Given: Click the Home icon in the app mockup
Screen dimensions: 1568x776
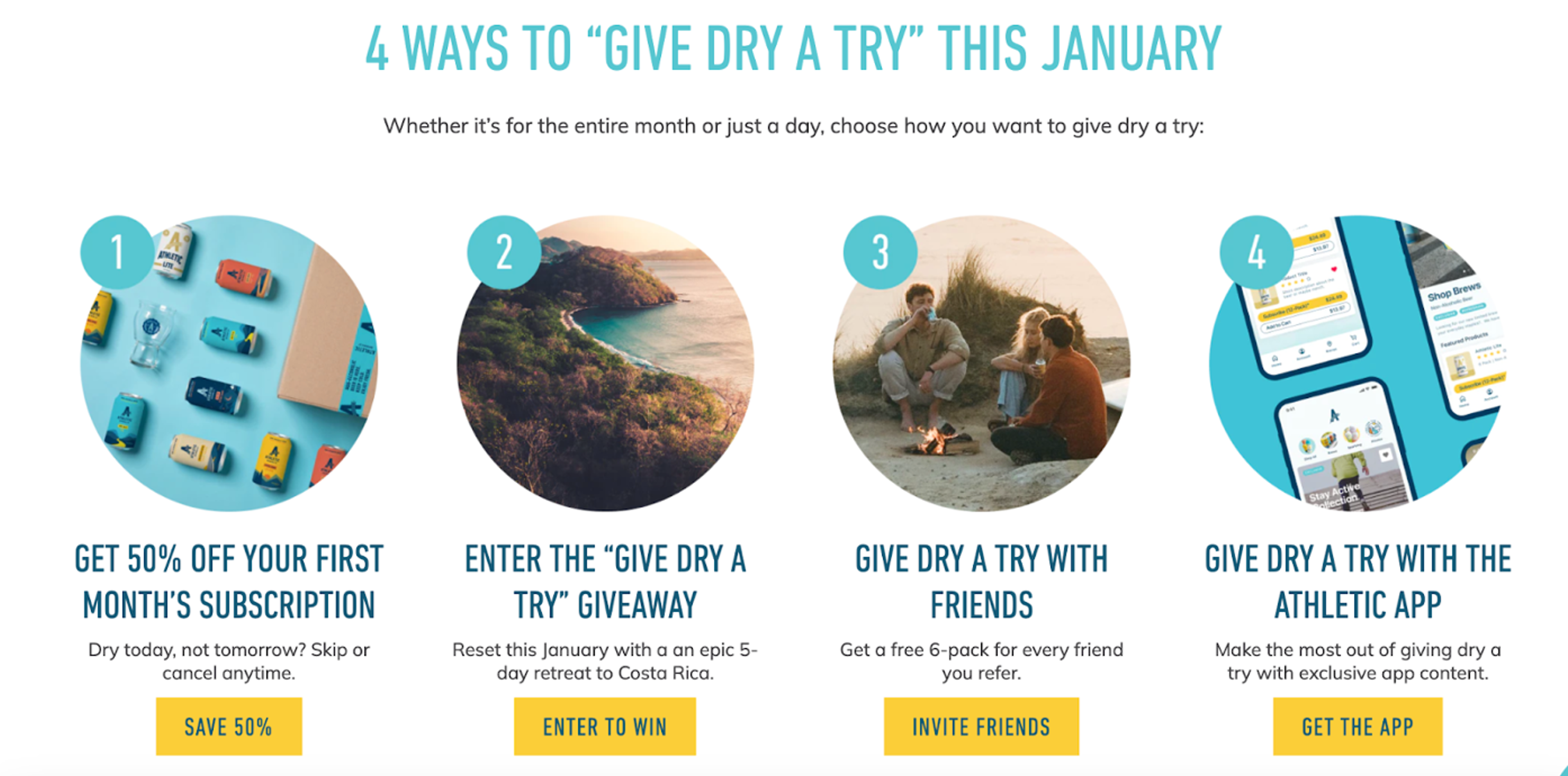Looking at the screenshot, I should click(1274, 358).
